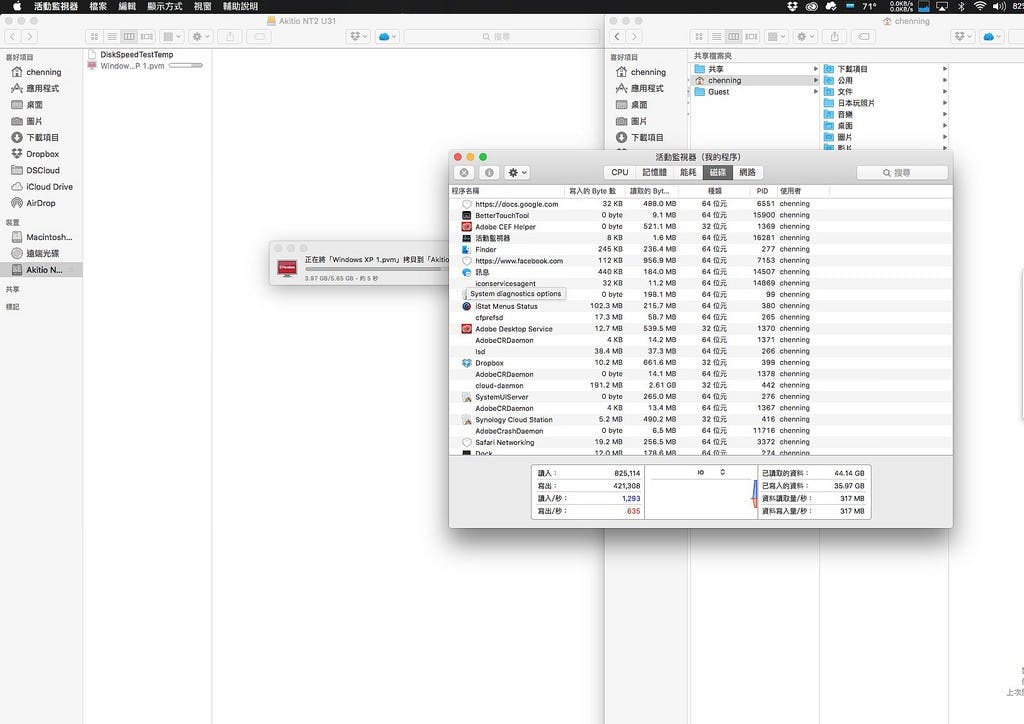Click the process info button in Activity Monitor
The image size is (1024, 724).
489,172
